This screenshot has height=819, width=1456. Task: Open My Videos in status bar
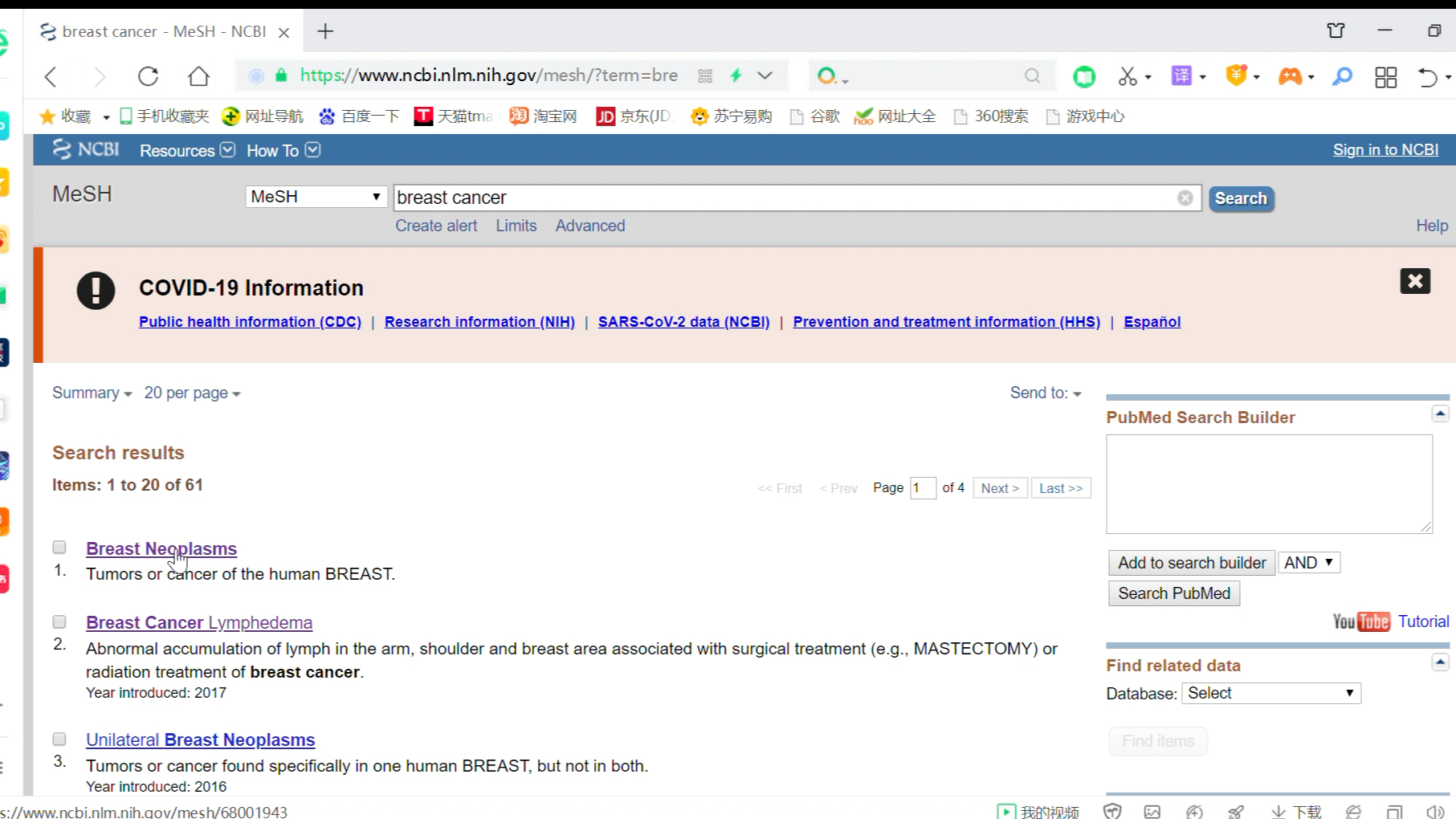coord(1038,811)
